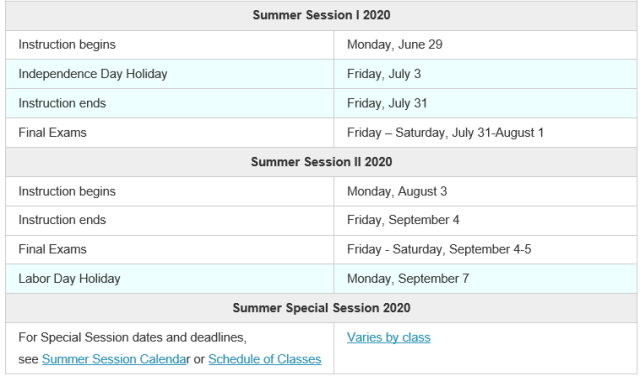Click Friday - Saturday, September 4-5 cell
The height and width of the screenshot is (376, 640).
click(x=485, y=249)
